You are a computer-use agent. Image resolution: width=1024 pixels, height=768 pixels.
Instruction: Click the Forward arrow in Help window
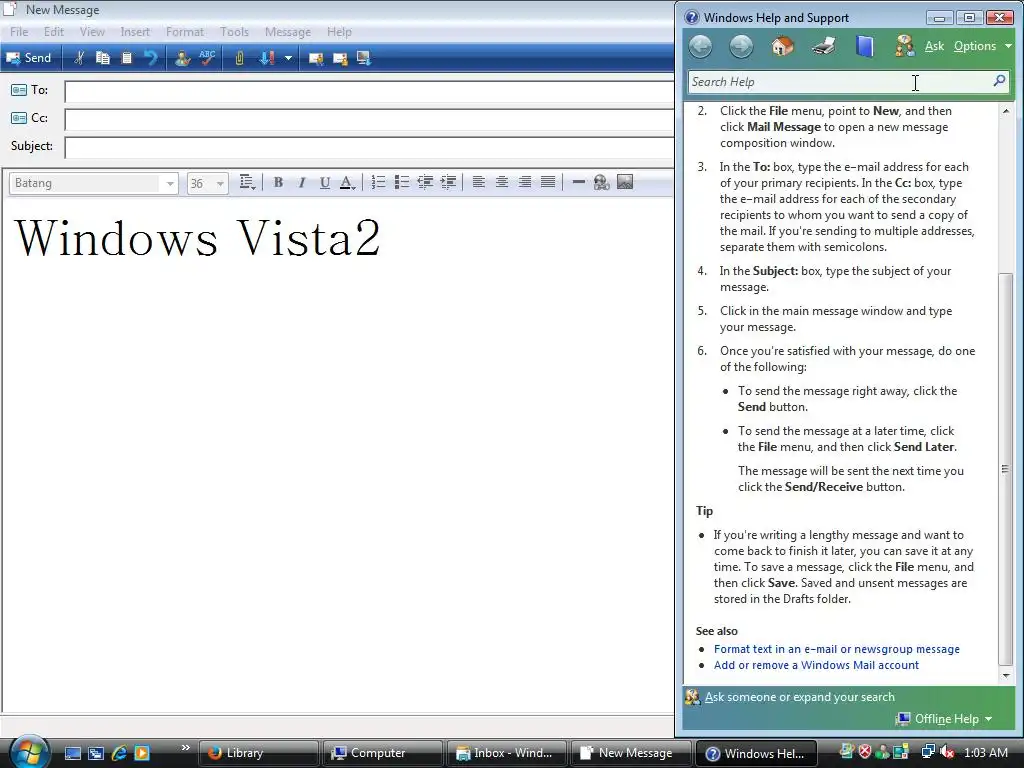741,46
